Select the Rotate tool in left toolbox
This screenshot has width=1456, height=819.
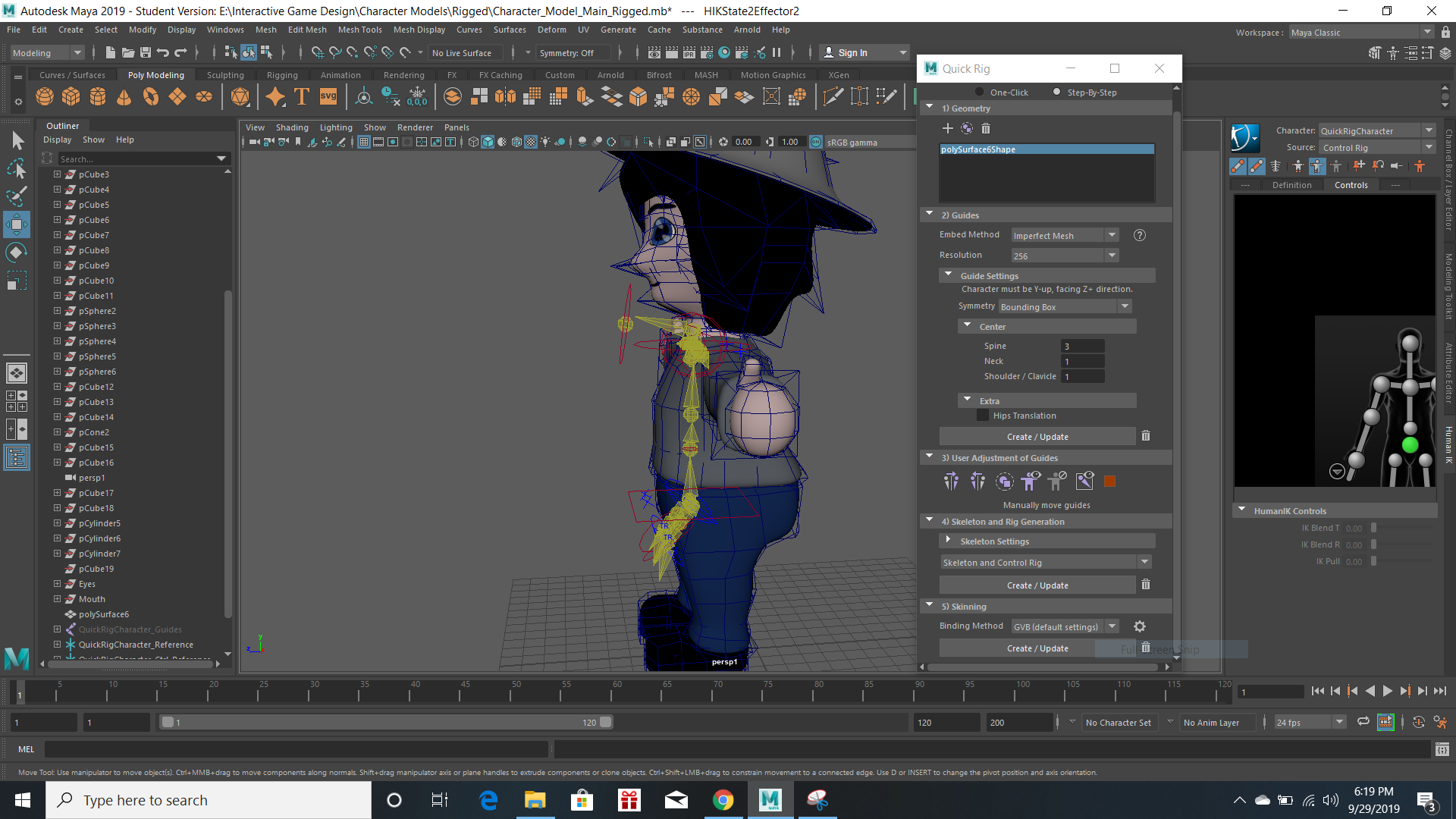17,253
